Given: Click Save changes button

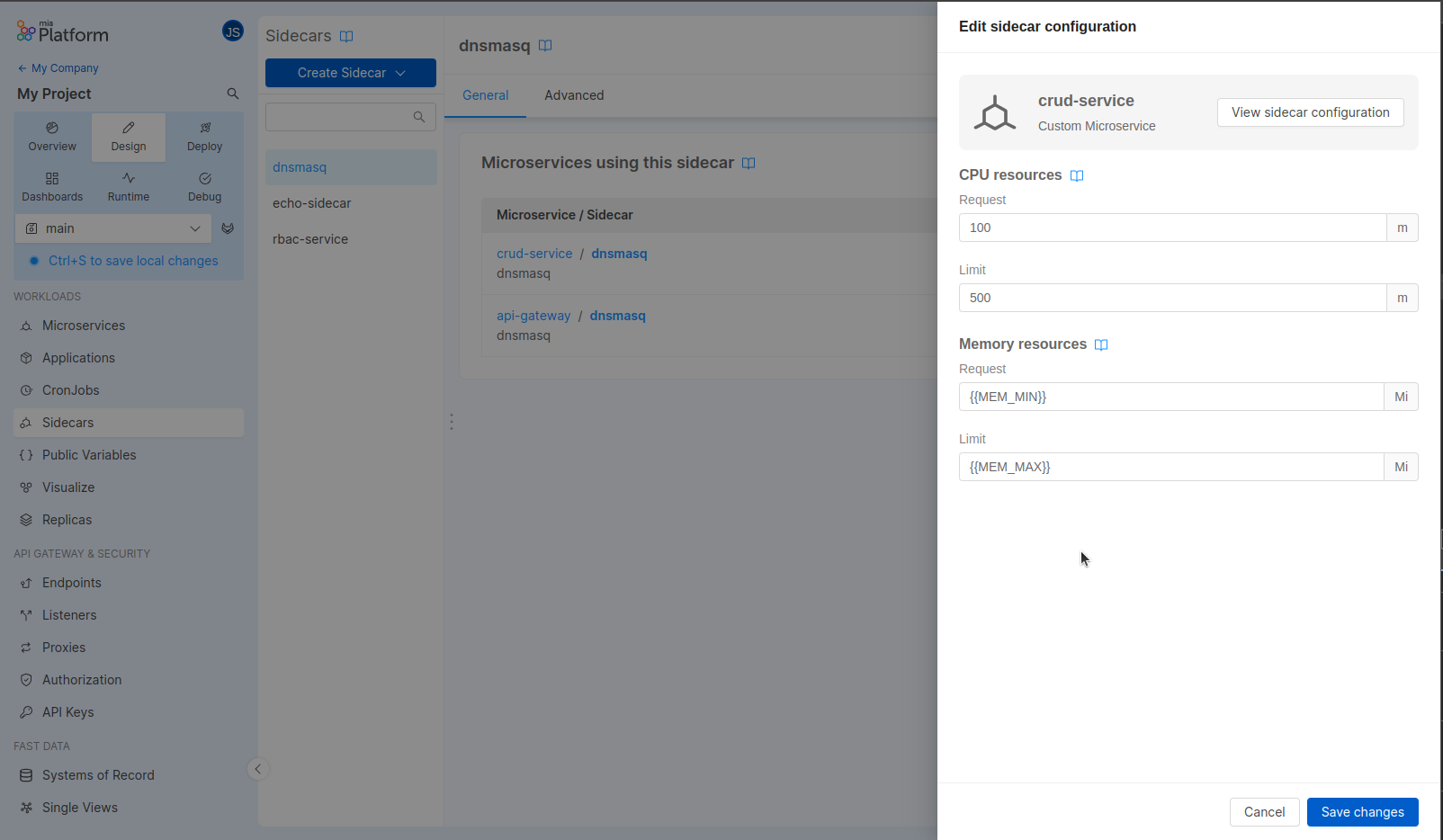Looking at the screenshot, I should tap(1362, 812).
